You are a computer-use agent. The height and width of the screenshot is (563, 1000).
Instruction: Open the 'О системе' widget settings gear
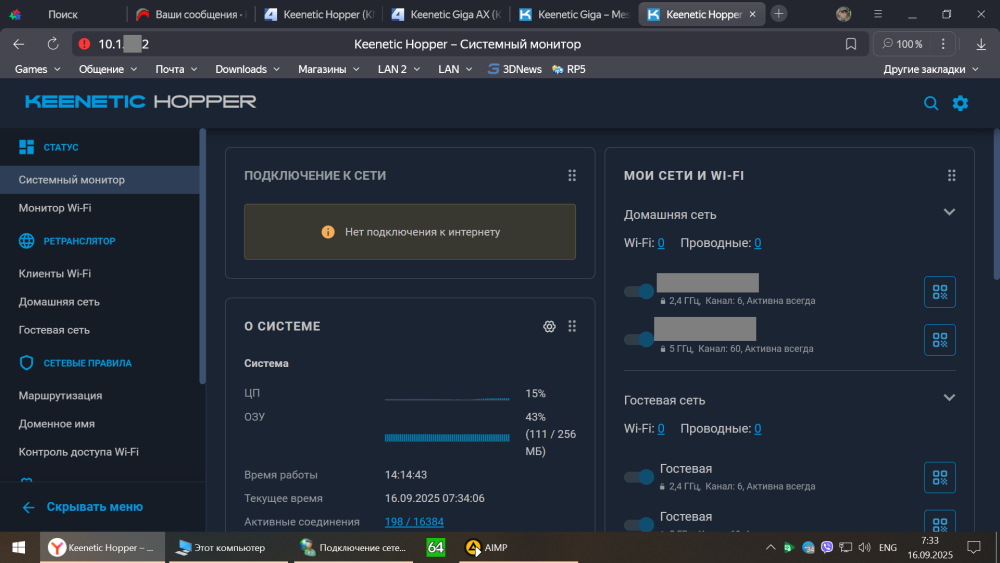click(549, 326)
